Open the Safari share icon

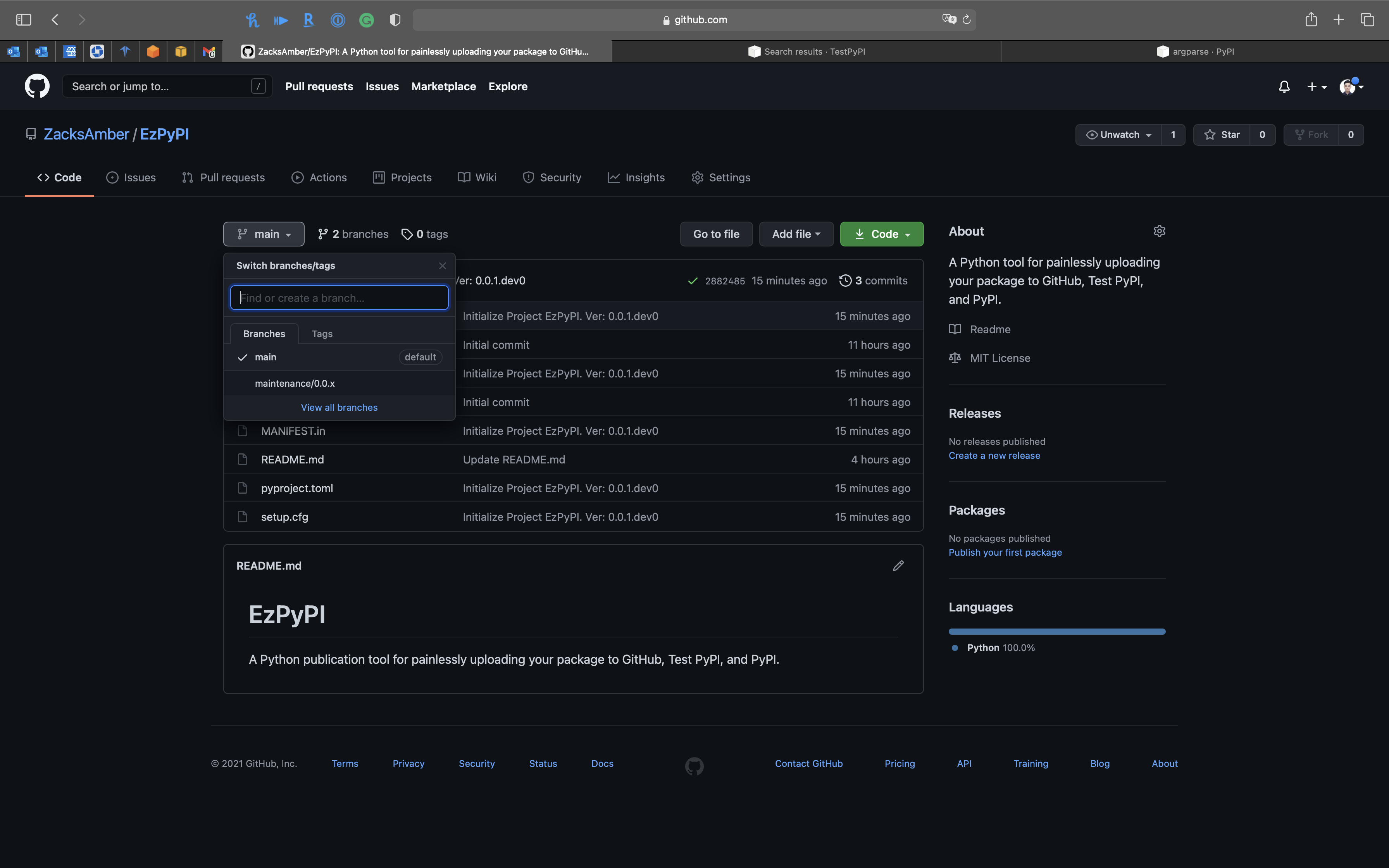[1311, 19]
